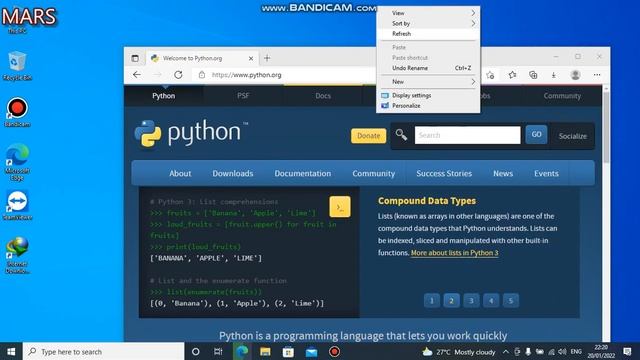Switch to the PSF top tab
Screen dimensions: 640x360
[243, 96]
